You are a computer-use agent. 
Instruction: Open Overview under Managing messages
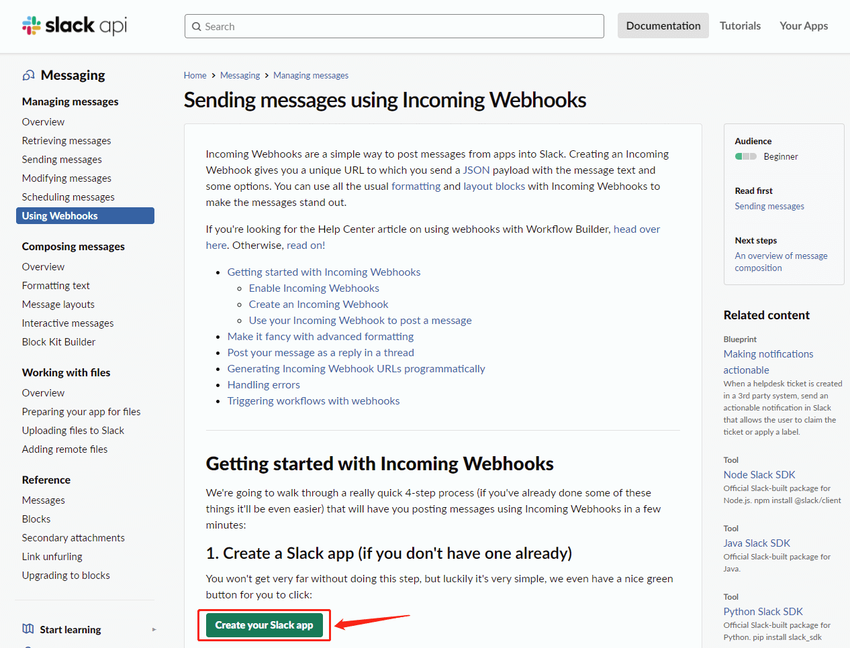43,122
